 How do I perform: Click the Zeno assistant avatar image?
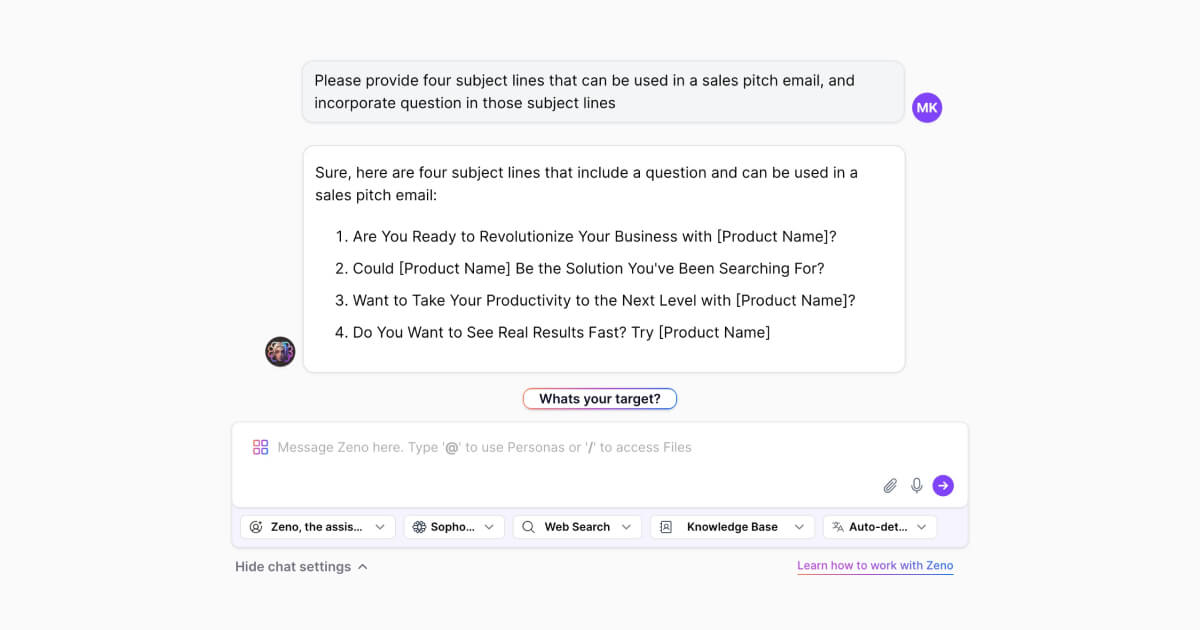(x=280, y=351)
